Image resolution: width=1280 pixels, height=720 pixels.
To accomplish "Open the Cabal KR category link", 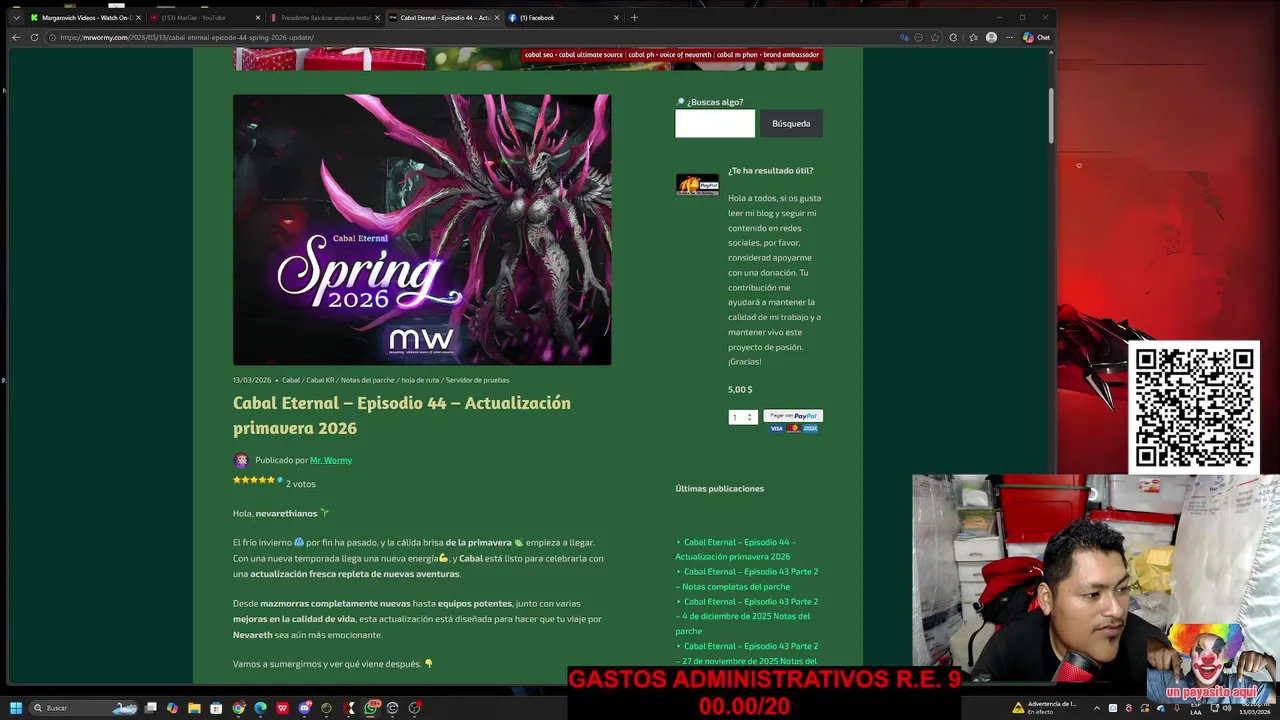I will [x=320, y=380].
